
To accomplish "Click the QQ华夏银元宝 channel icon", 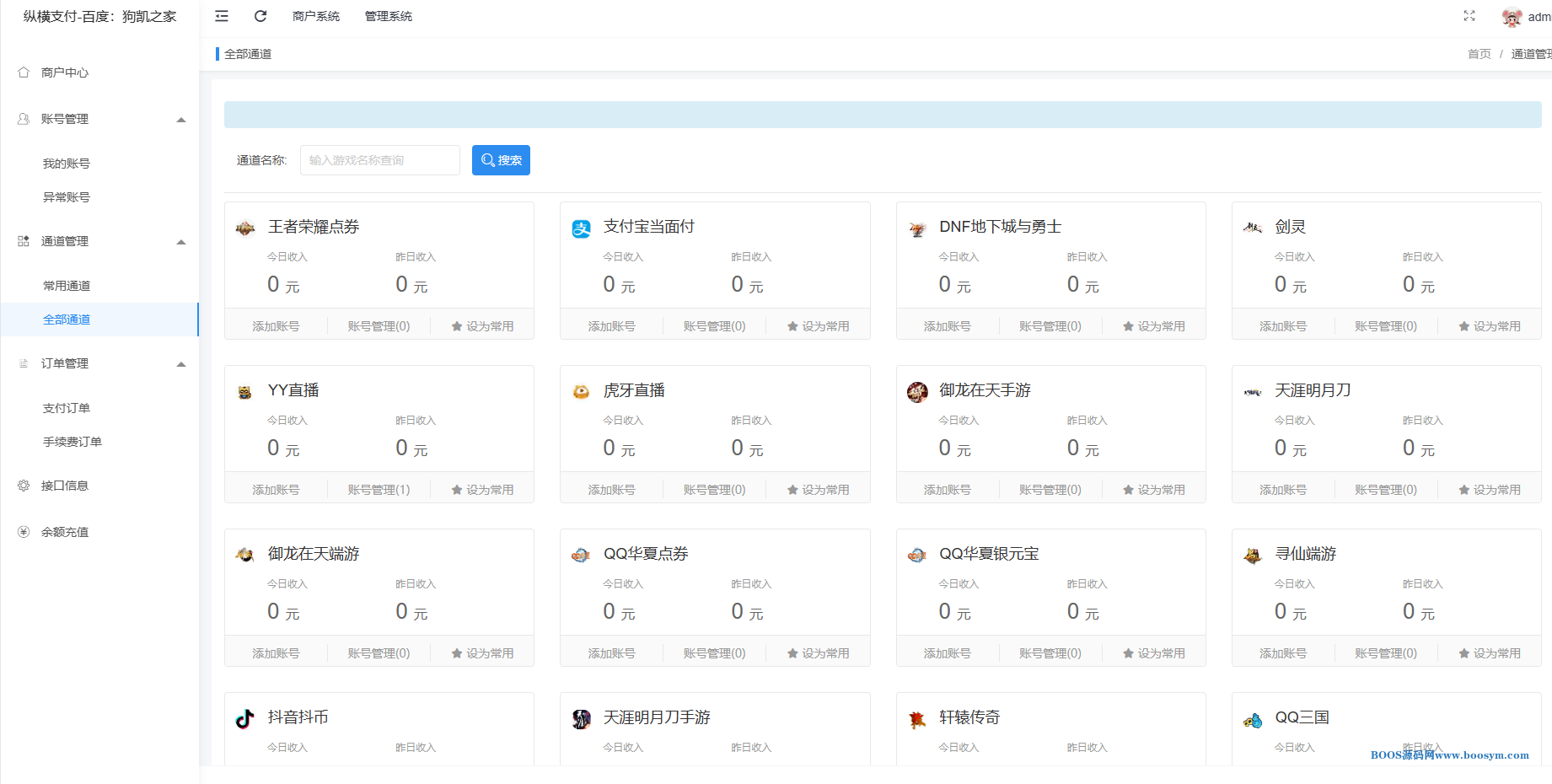I will click(x=917, y=556).
